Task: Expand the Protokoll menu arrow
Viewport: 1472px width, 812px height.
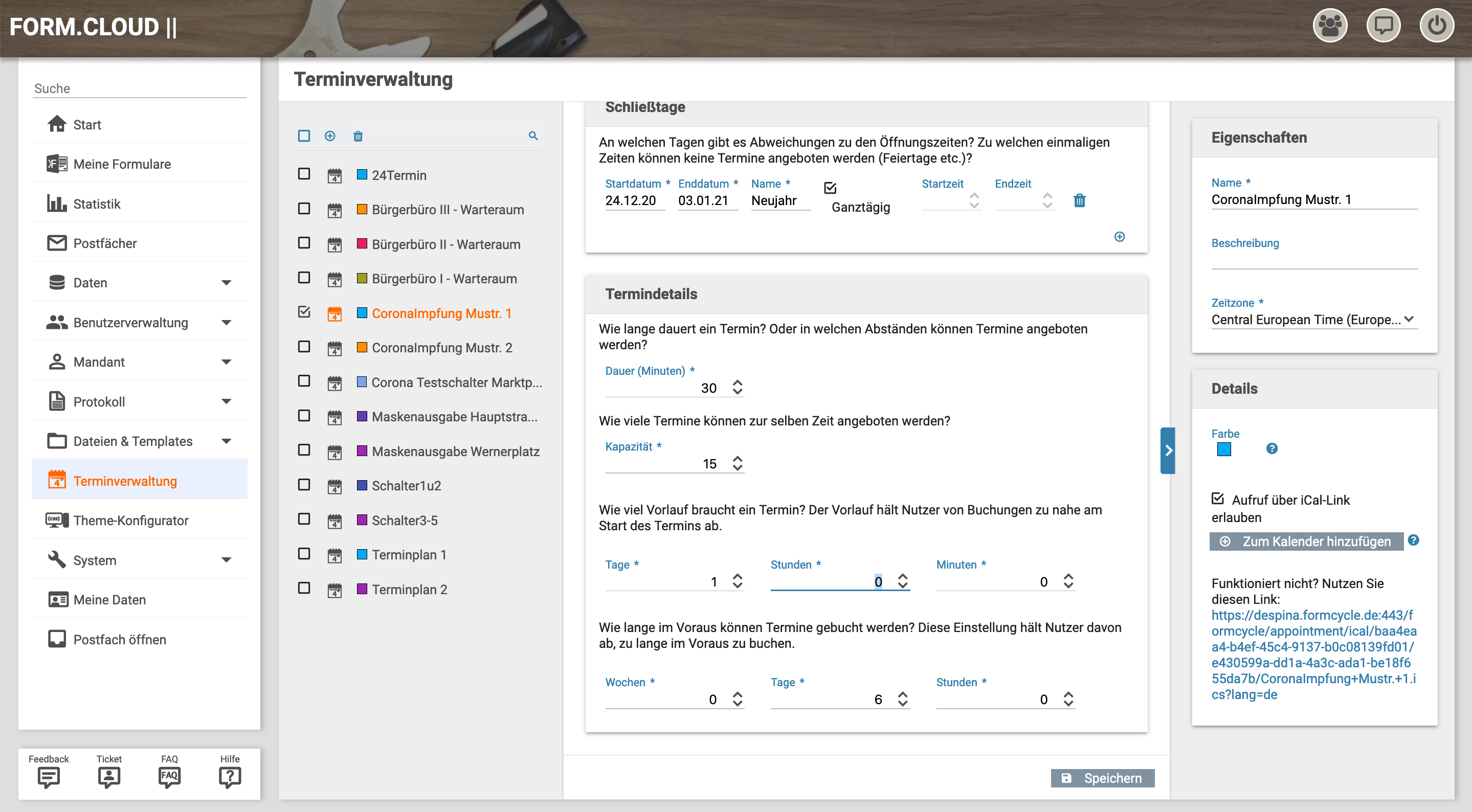Action: pos(226,402)
